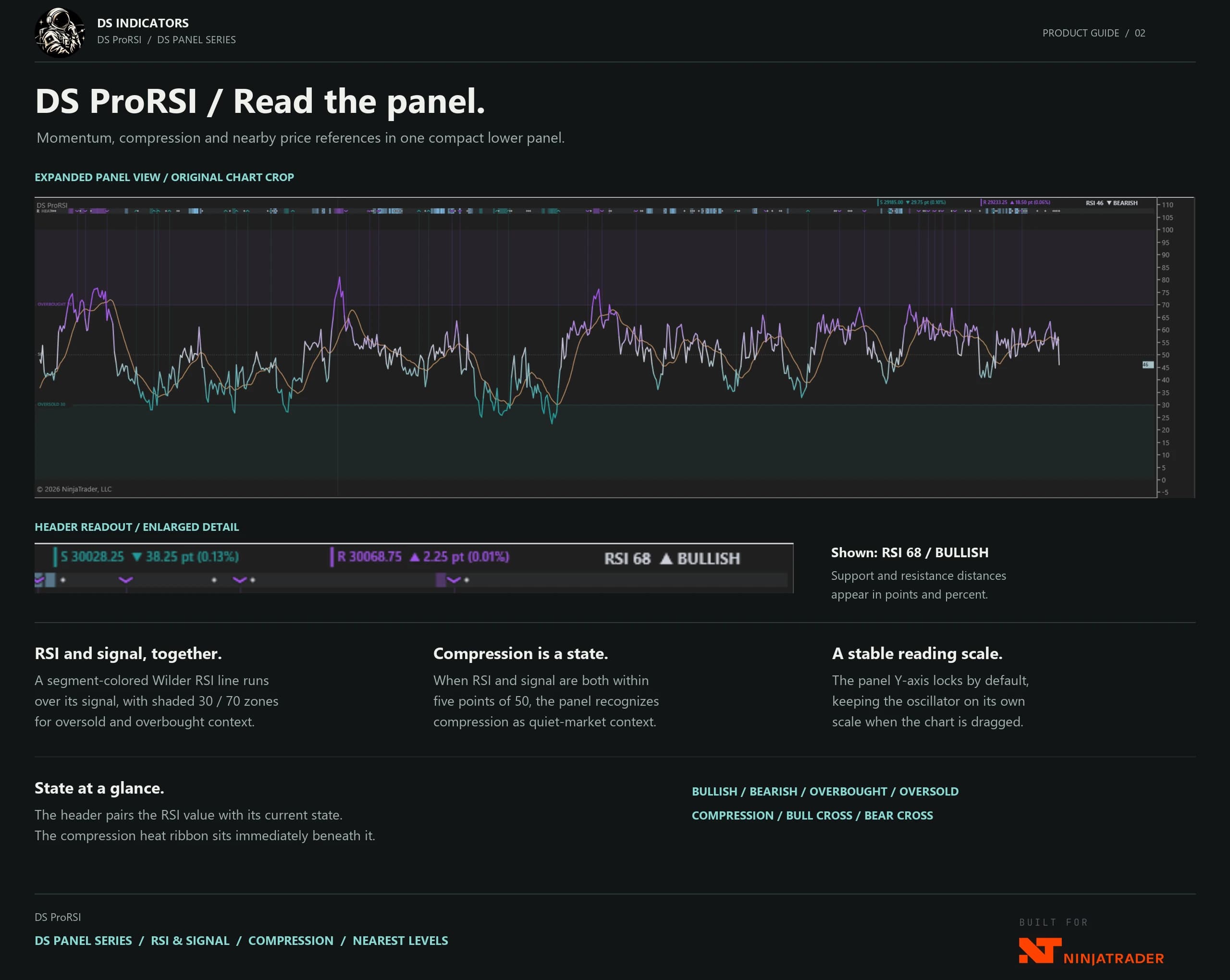Click the 'RSI 46 BEARISH' status in the chart

pyautogui.click(x=1111, y=203)
